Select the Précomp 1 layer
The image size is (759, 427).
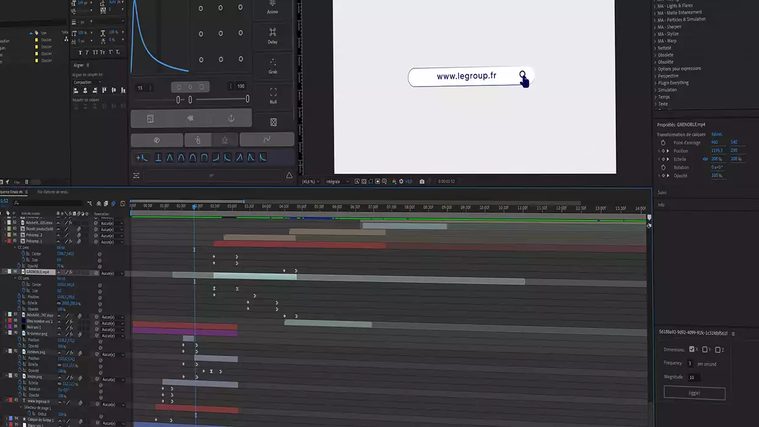[34, 241]
